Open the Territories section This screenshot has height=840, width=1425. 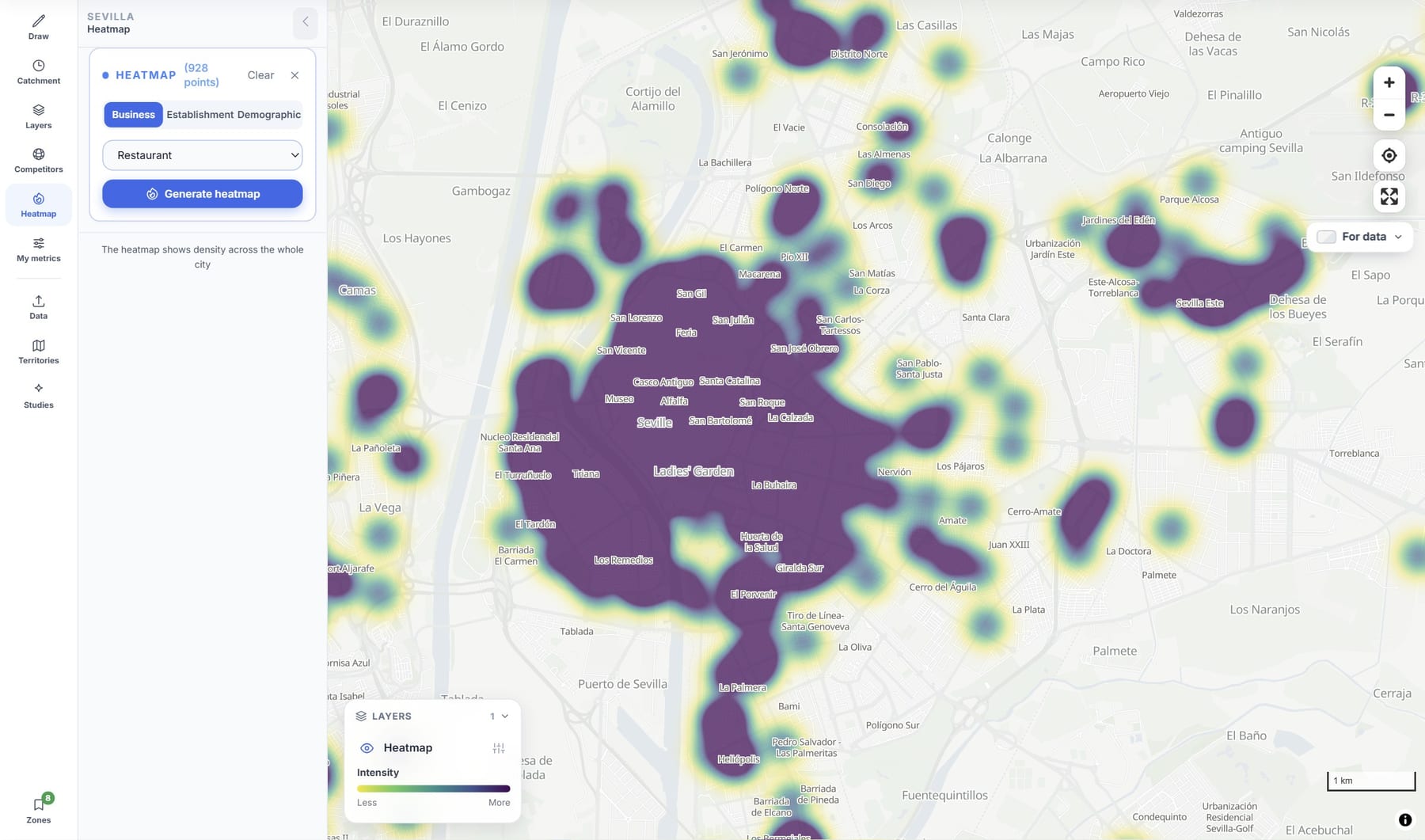pyautogui.click(x=38, y=351)
